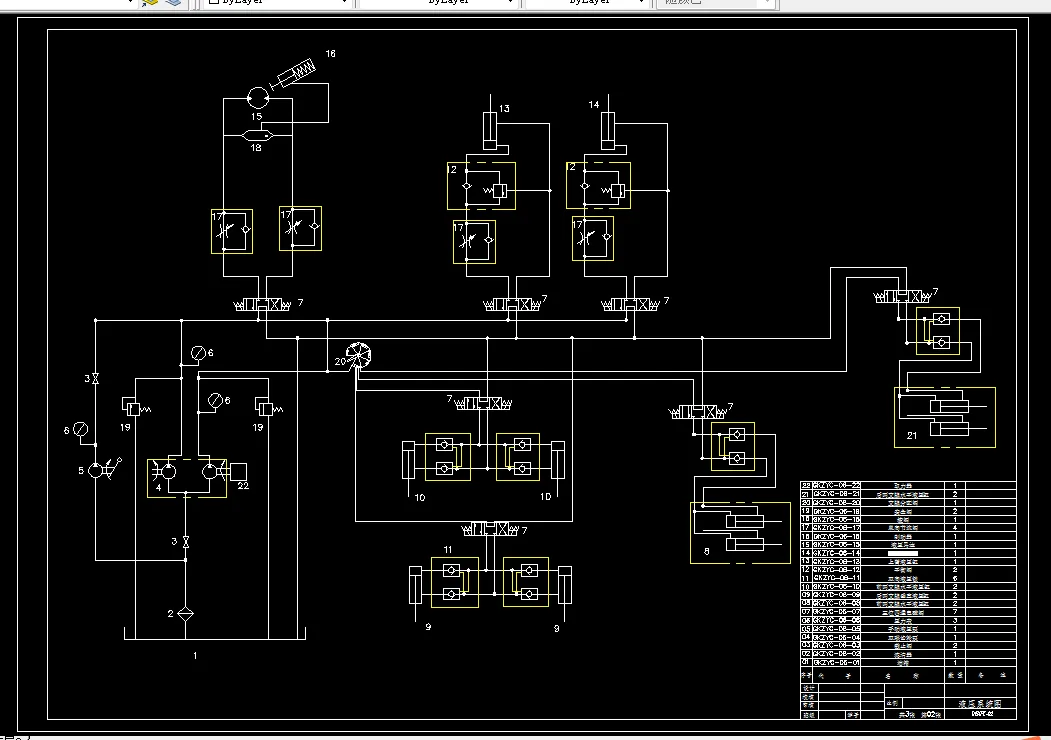
Task: Click parts list code GKZYC-06-20
Action: point(837,503)
